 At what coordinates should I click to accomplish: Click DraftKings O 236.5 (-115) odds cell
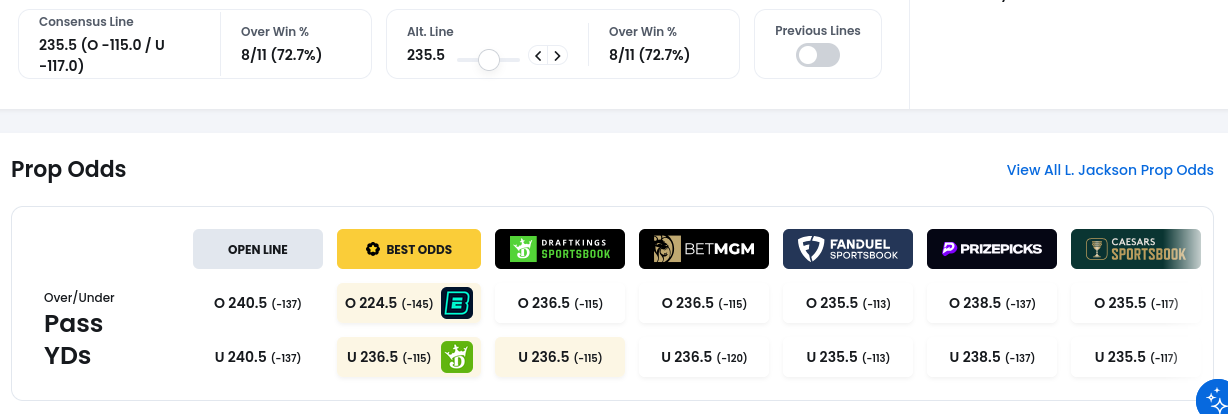[x=560, y=303]
